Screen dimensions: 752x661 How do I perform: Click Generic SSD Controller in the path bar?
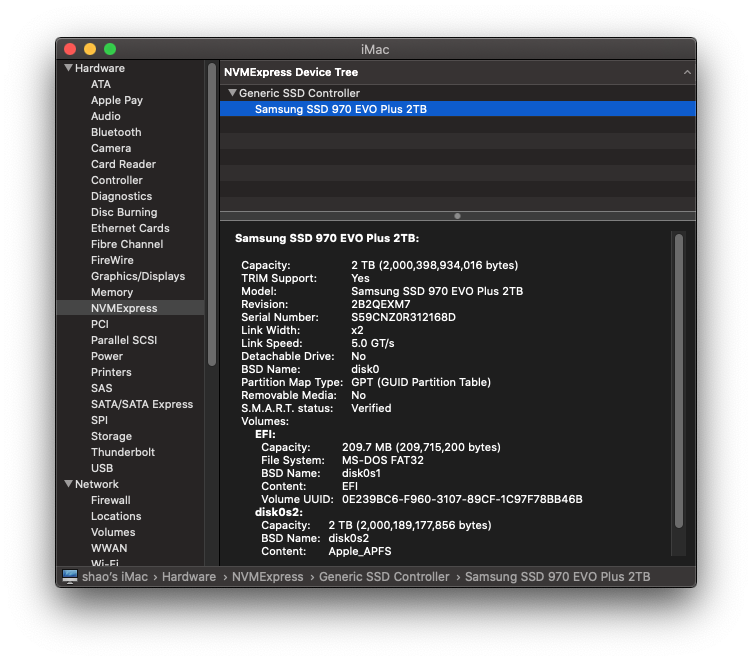pyautogui.click(x=384, y=577)
